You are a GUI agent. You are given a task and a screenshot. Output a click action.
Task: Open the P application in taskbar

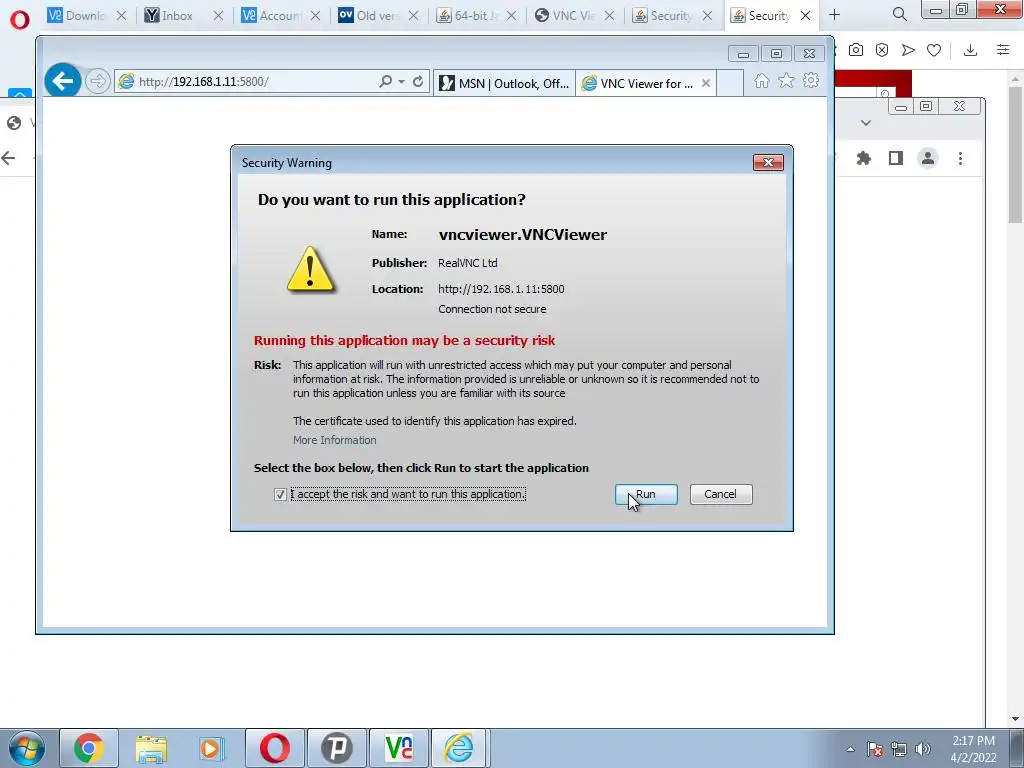tap(337, 748)
